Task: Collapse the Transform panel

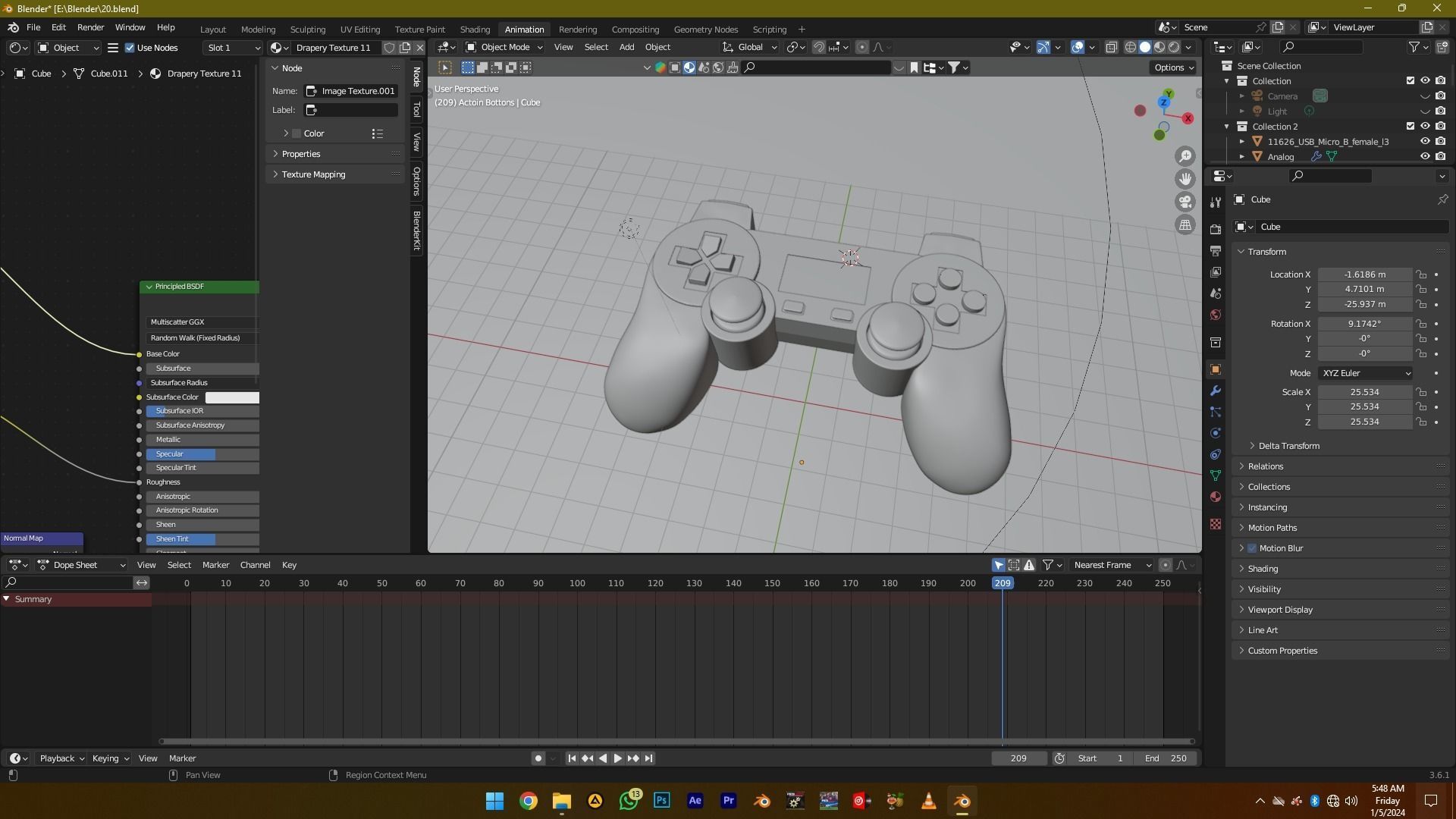Action: [1266, 252]
